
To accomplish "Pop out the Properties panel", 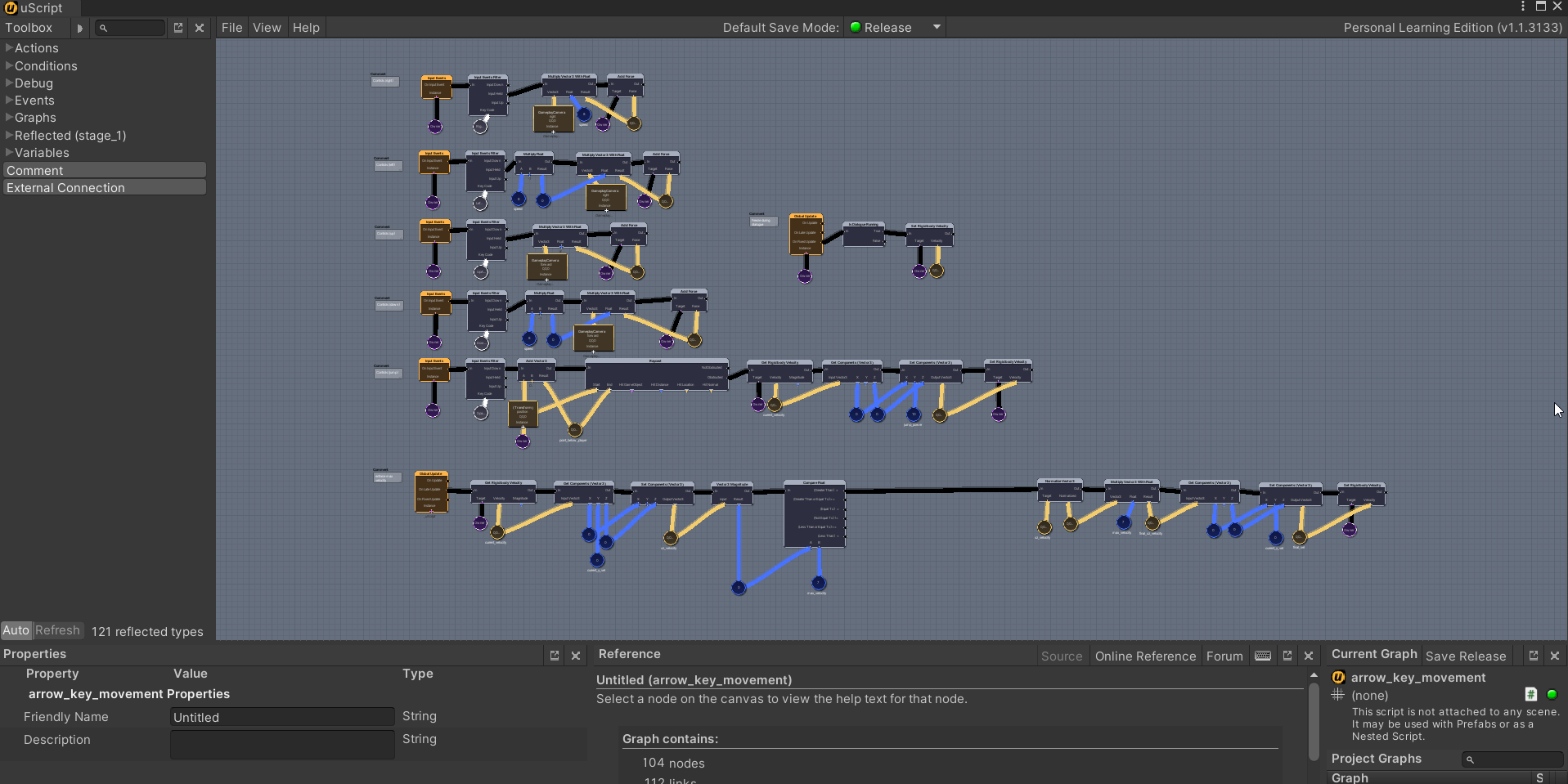I will pyautogui.click(x=555, y=656).
